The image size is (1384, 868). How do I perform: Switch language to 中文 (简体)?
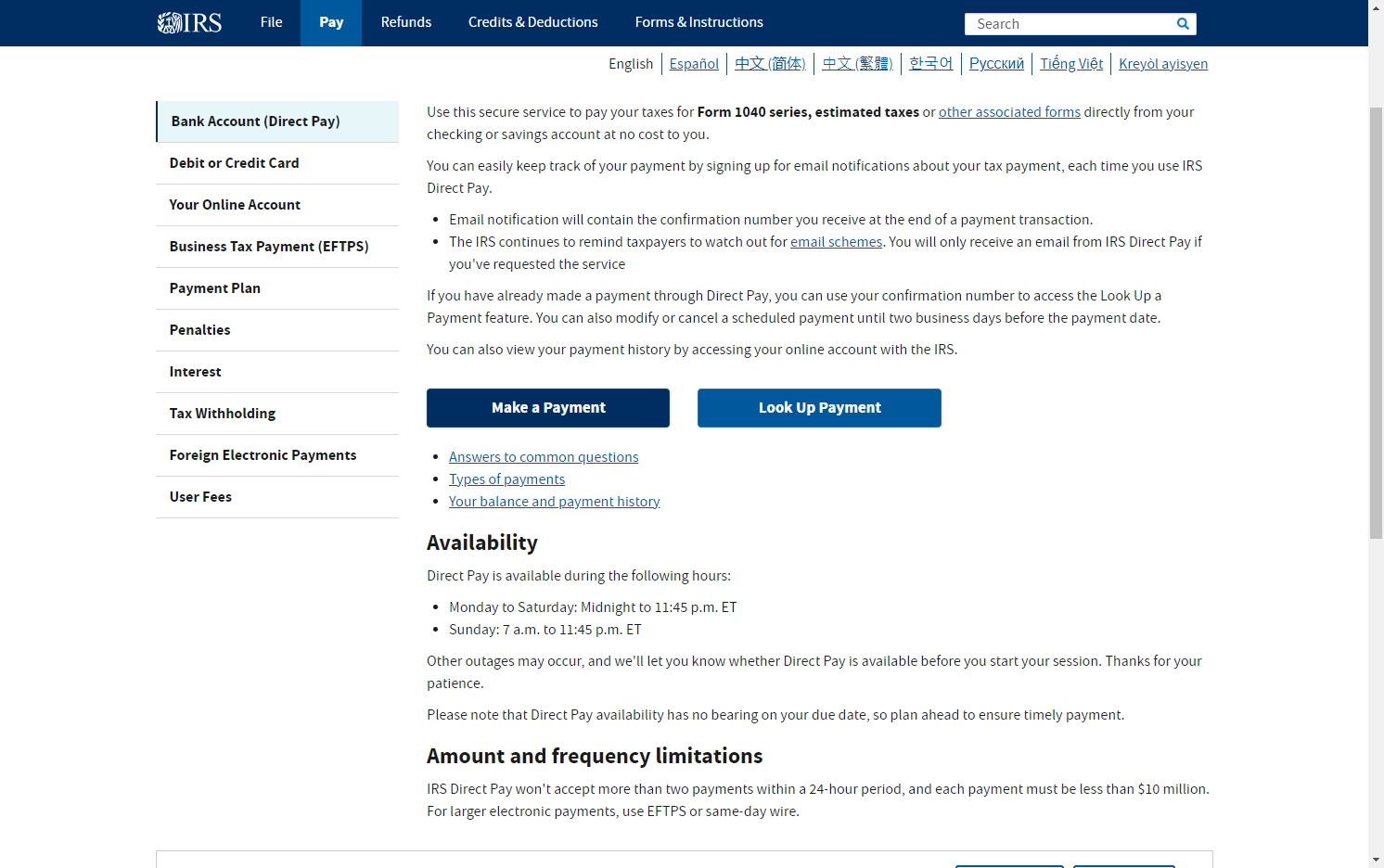pyautogui.click(x=770, y=64)
